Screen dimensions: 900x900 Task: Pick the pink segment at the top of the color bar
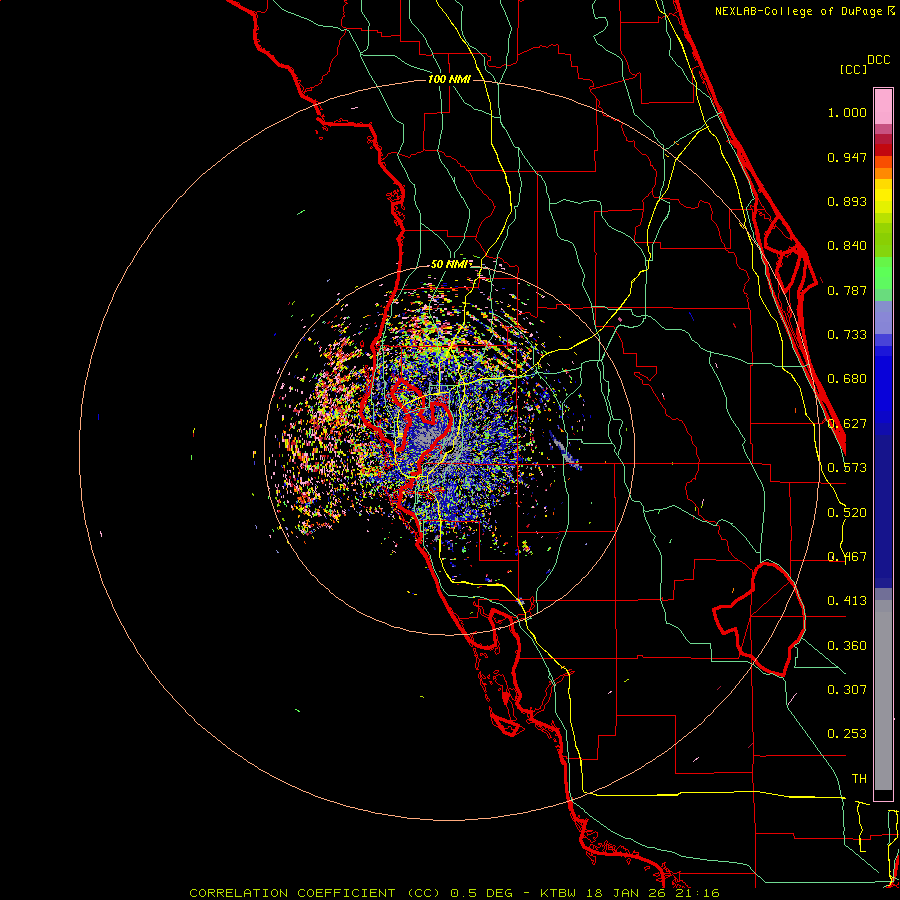coord(883,106)
